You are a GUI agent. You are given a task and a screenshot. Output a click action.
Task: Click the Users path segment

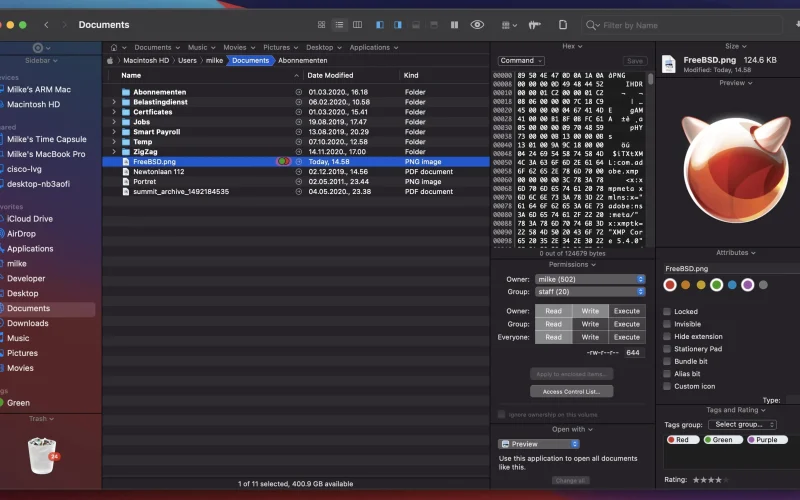coord(187,60)
